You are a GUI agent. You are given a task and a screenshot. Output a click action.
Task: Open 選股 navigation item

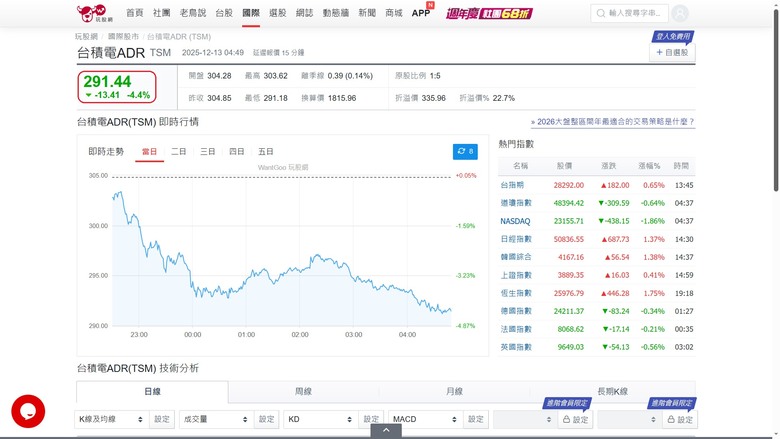pyautogui.click(x=278, y=13)
